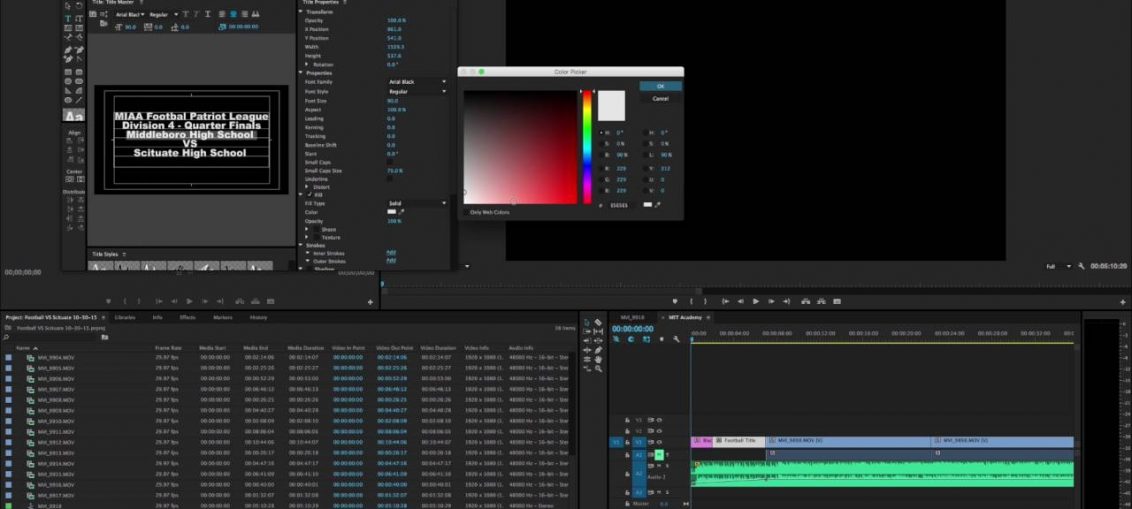Select the Ellipse tool in the Titler toolbox
Viewport: 1132px width, 509px height.
(69, 100)
